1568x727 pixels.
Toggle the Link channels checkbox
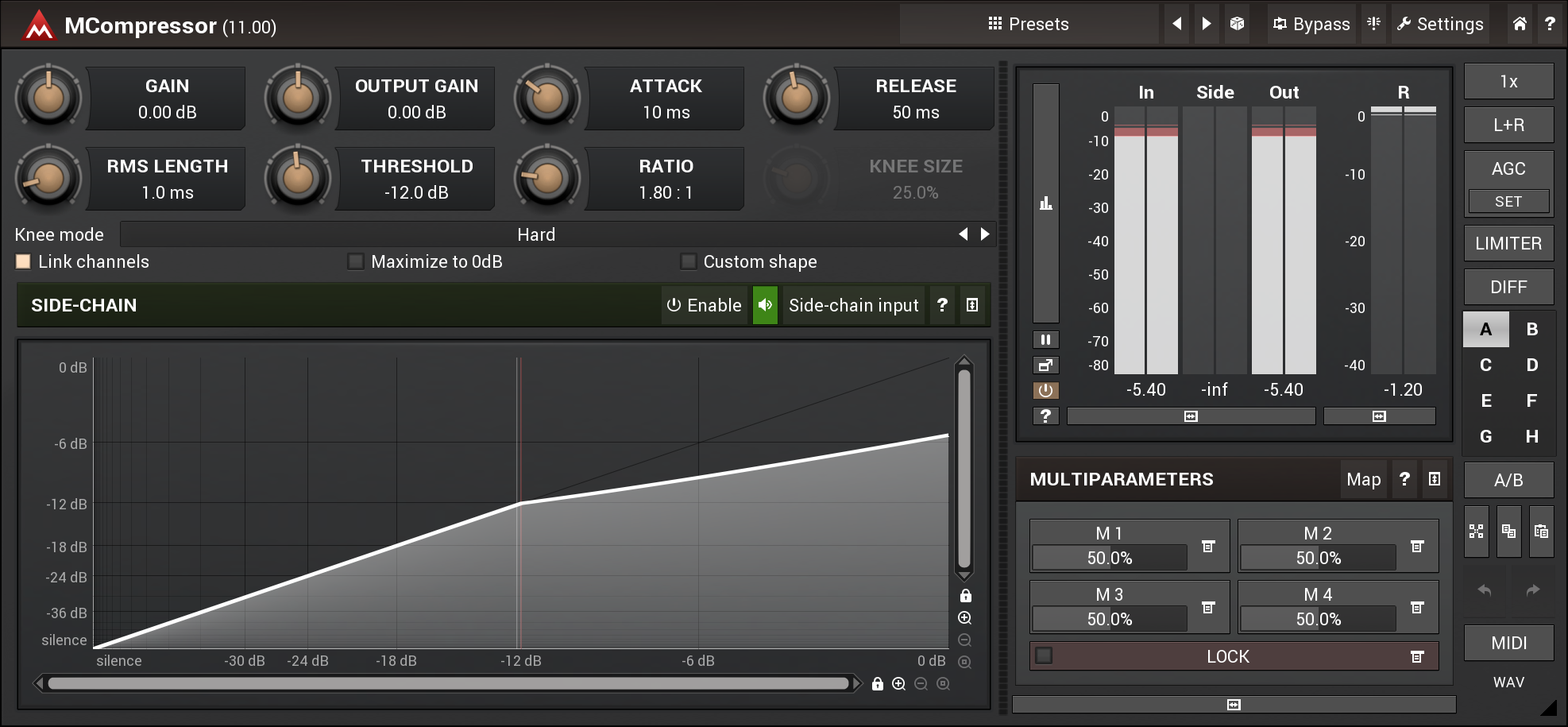pyautogui.click(x=24, y=261)
